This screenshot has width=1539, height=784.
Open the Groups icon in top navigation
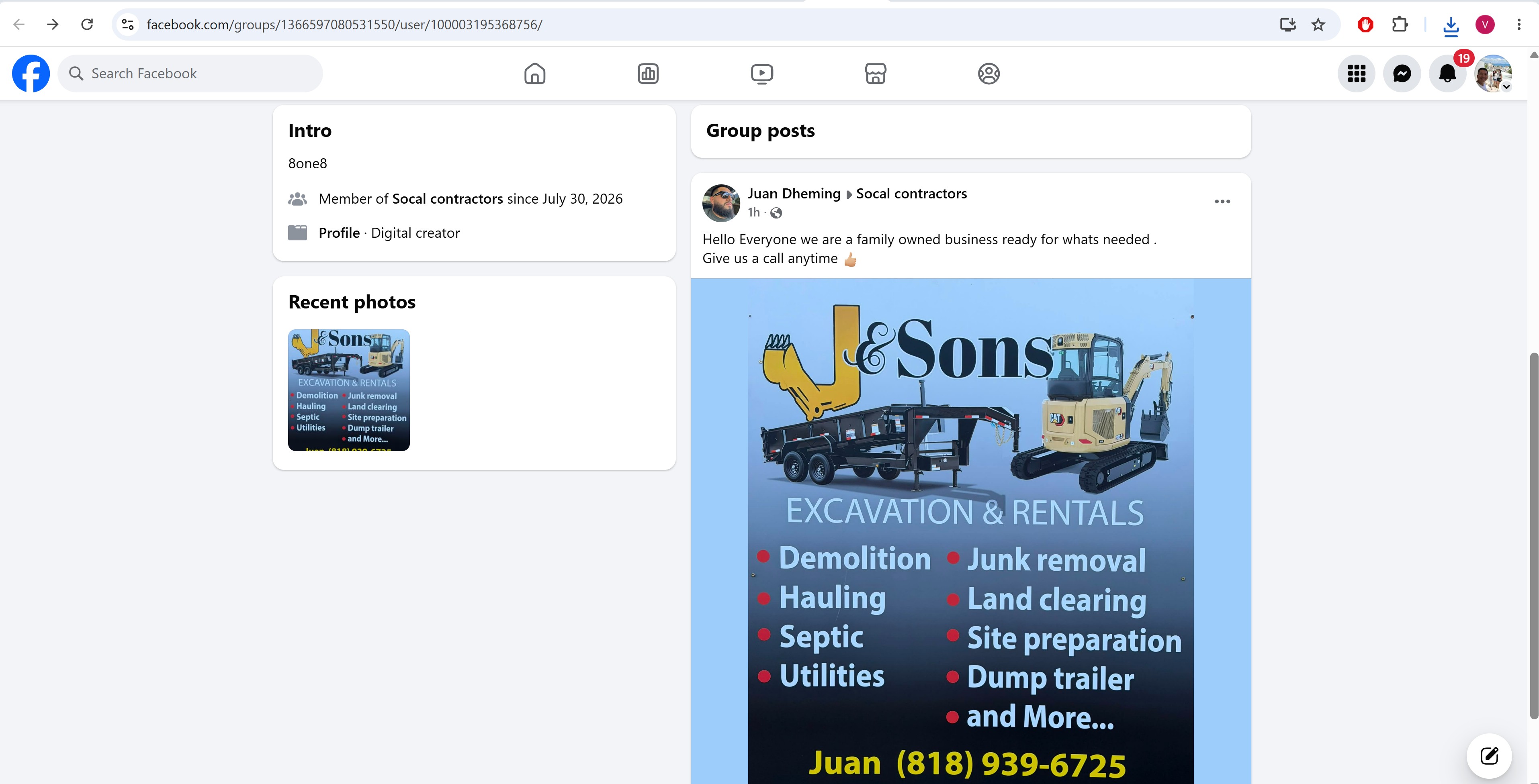point(989,73)
